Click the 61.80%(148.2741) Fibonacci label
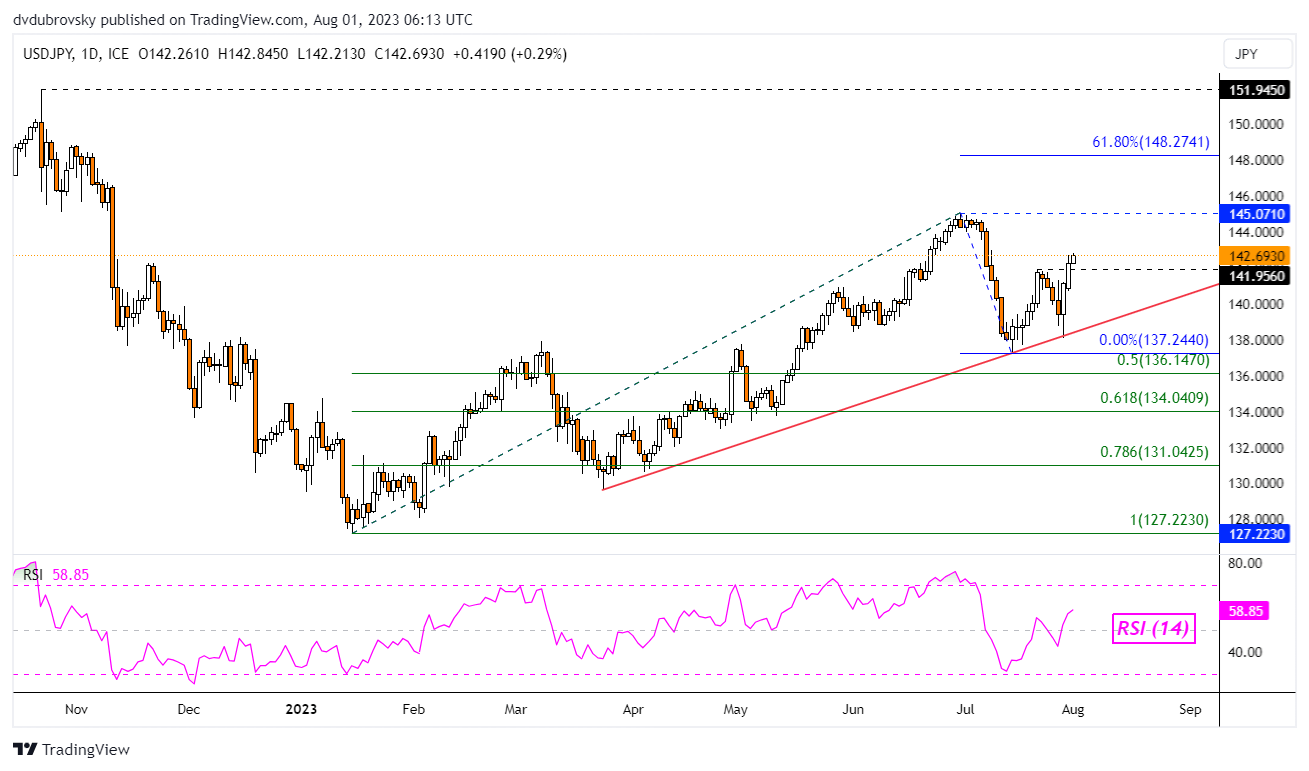This screenshot has height=771, width=1309. pyautogui.click(x=1150, y=143)
